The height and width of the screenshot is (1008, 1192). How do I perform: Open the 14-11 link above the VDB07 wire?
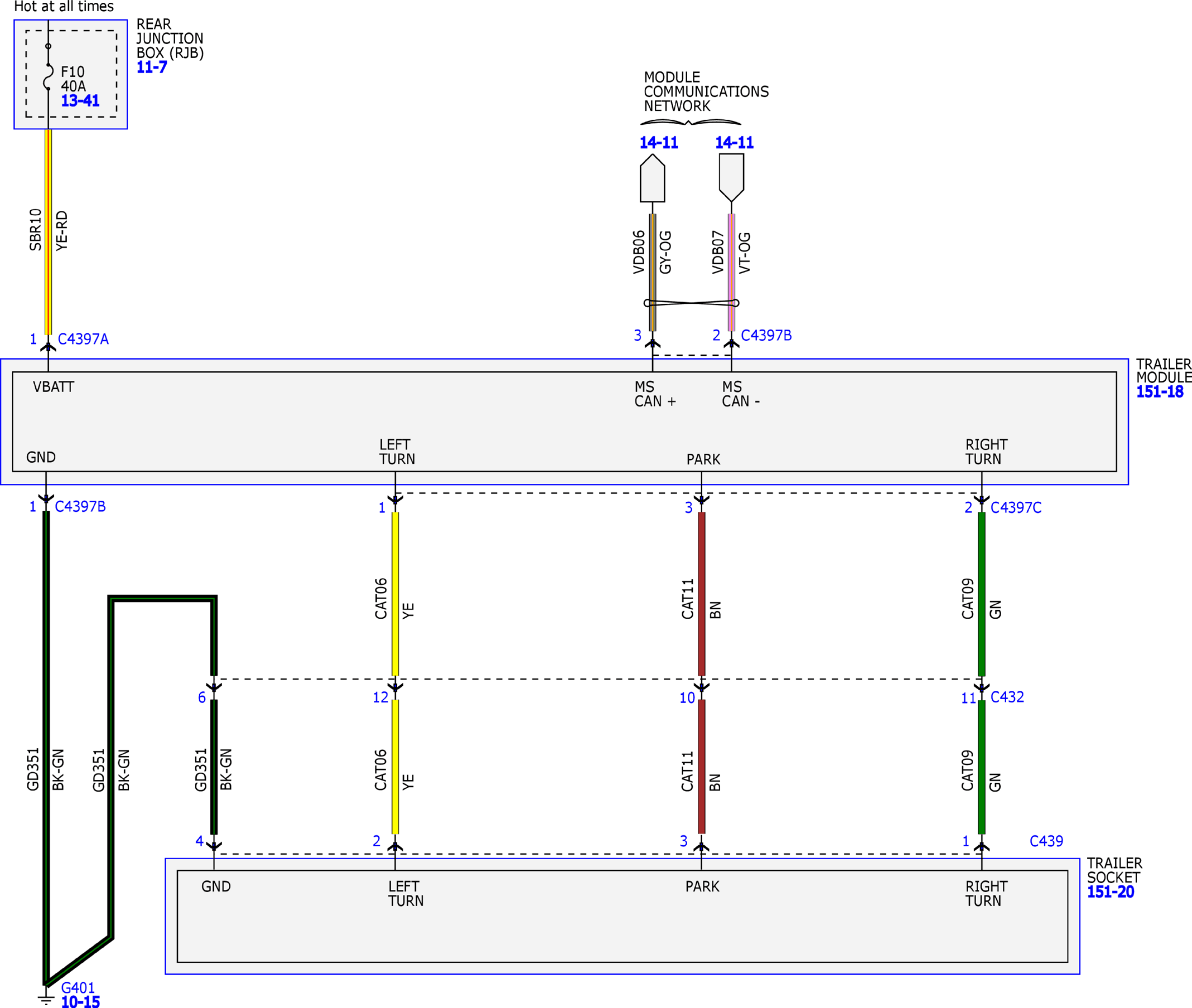735,142
